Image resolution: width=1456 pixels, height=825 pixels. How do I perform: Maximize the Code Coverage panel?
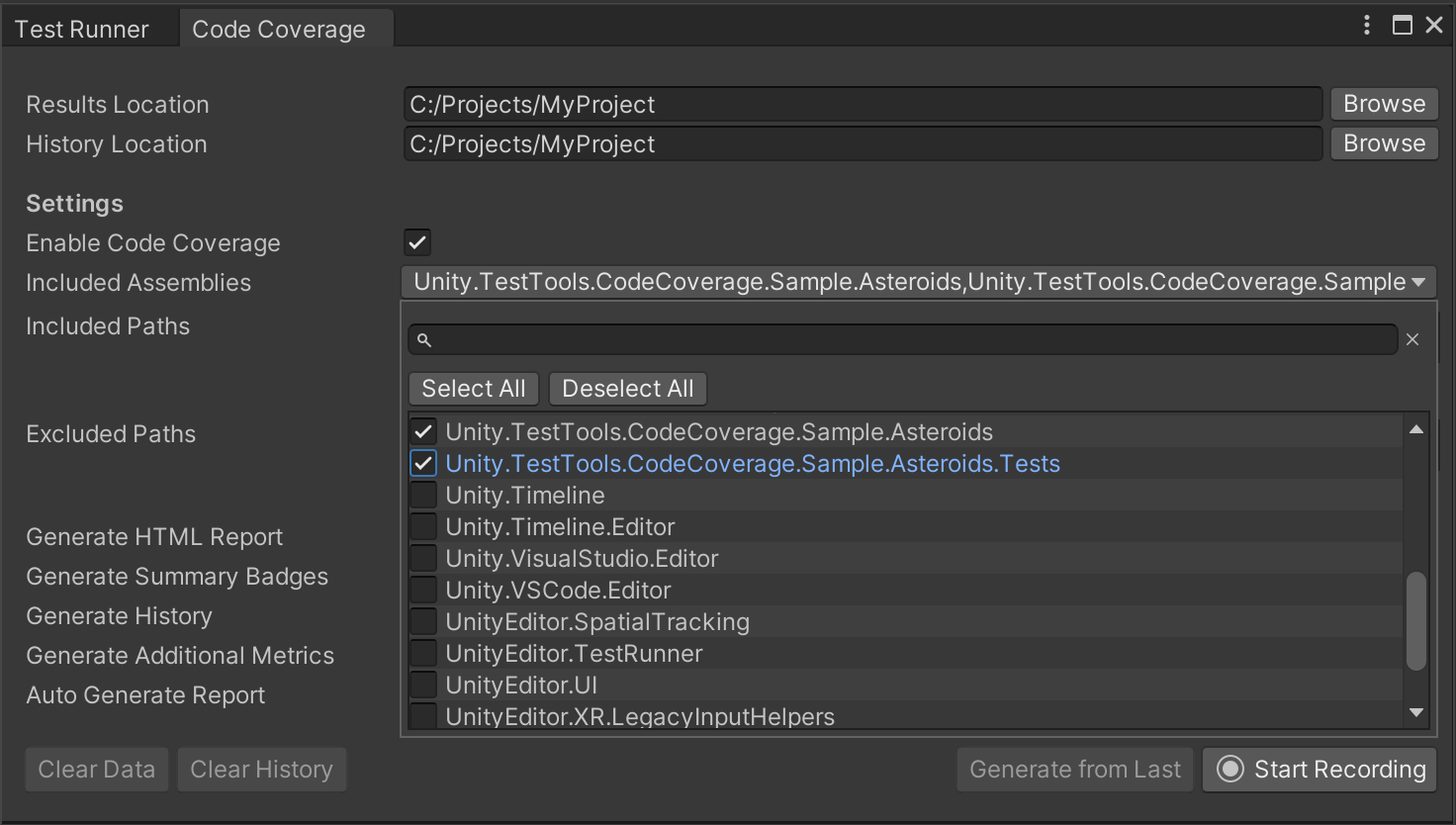pyautogui.click(x=1402, y=26)
